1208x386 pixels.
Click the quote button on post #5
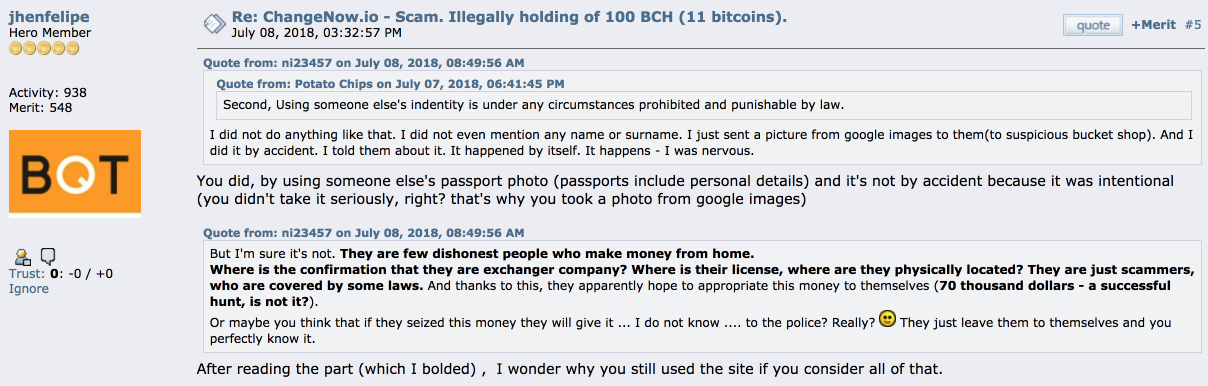click(1092, 24)
